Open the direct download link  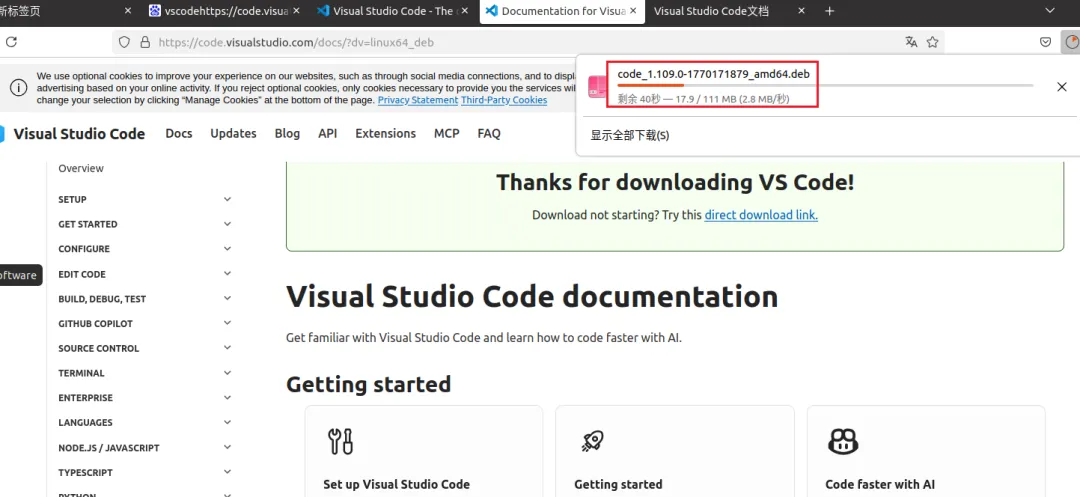[761, 215]
